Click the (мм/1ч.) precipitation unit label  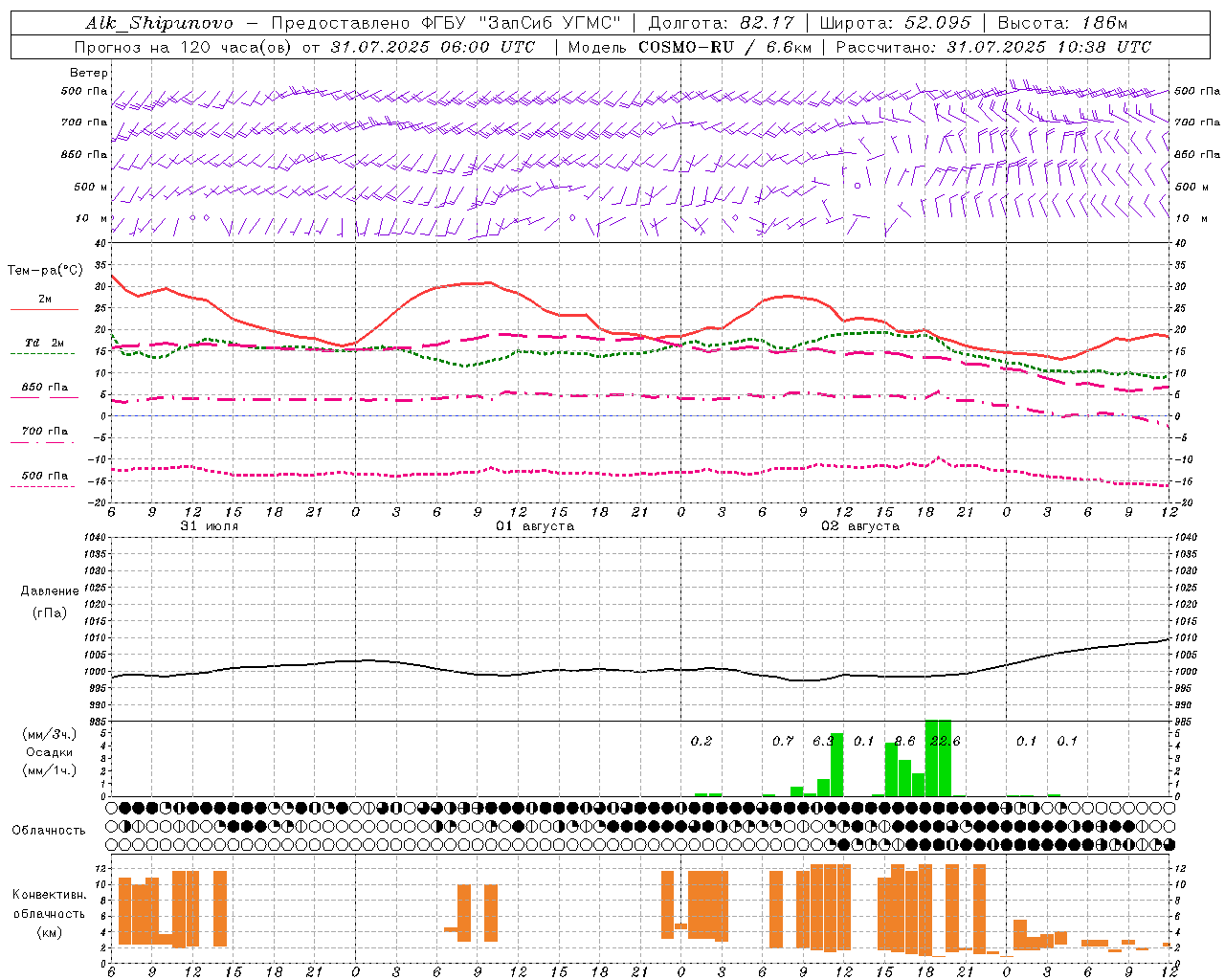pyautogui.click(x=50, y=770)
